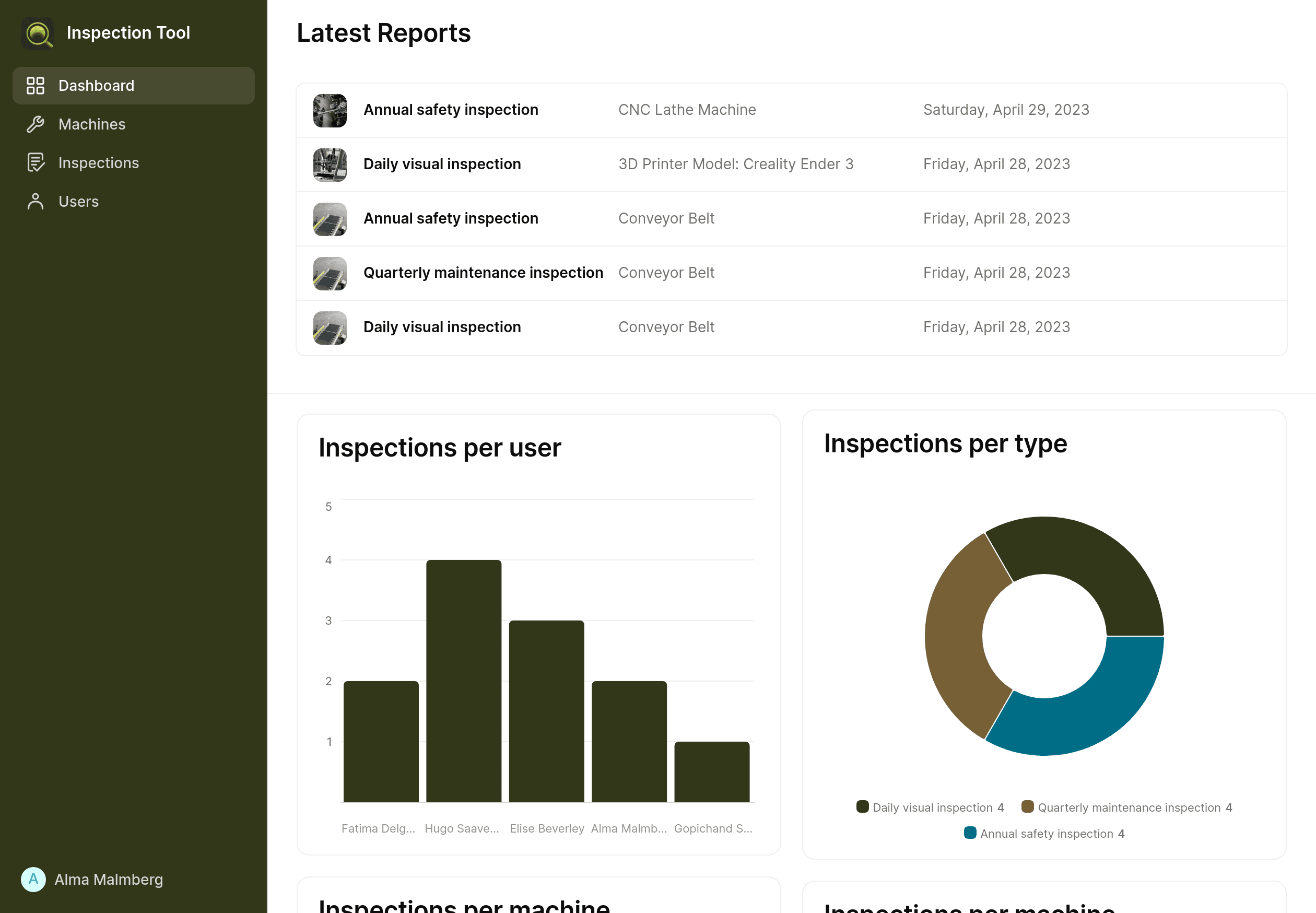Click the Daily visual inspection legend label
Image resolution: width=1316 pixels, height=913 pixels.
tap(933, 807)
